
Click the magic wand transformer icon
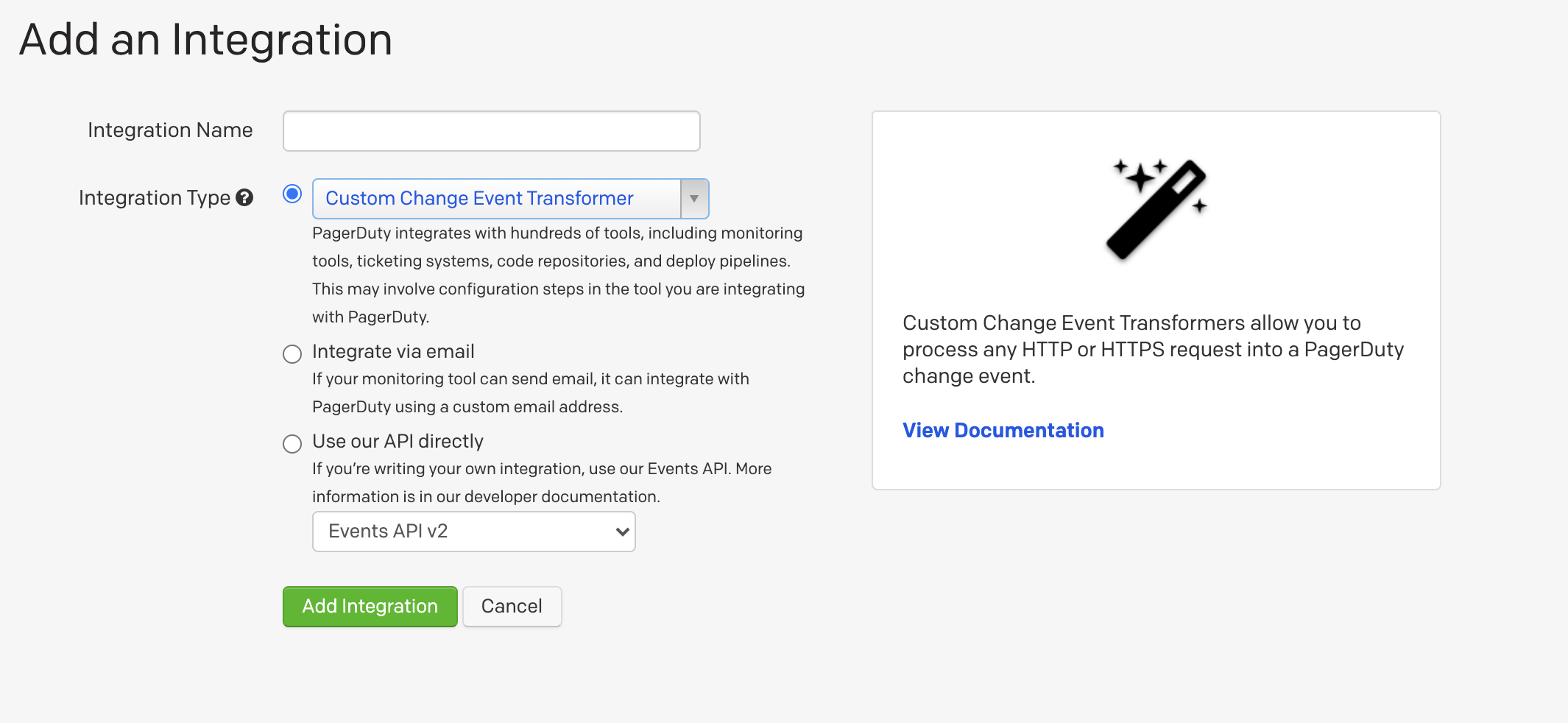(x=1156, y=209)
